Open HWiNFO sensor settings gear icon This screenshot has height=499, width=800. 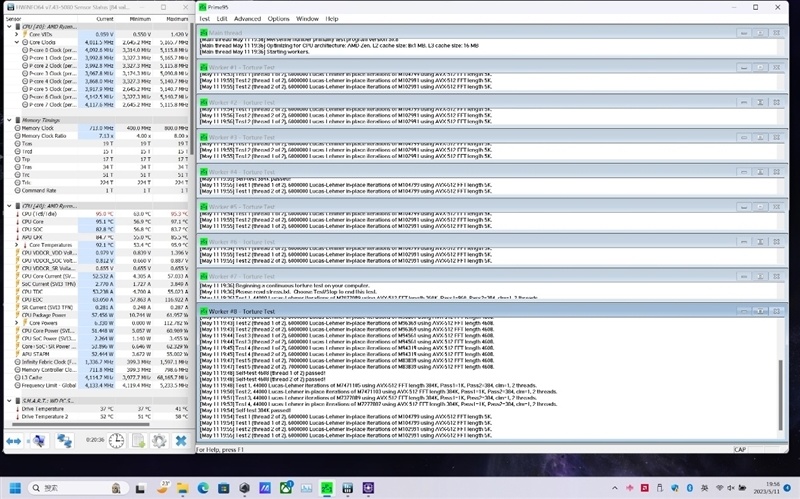tap(159, 441)
